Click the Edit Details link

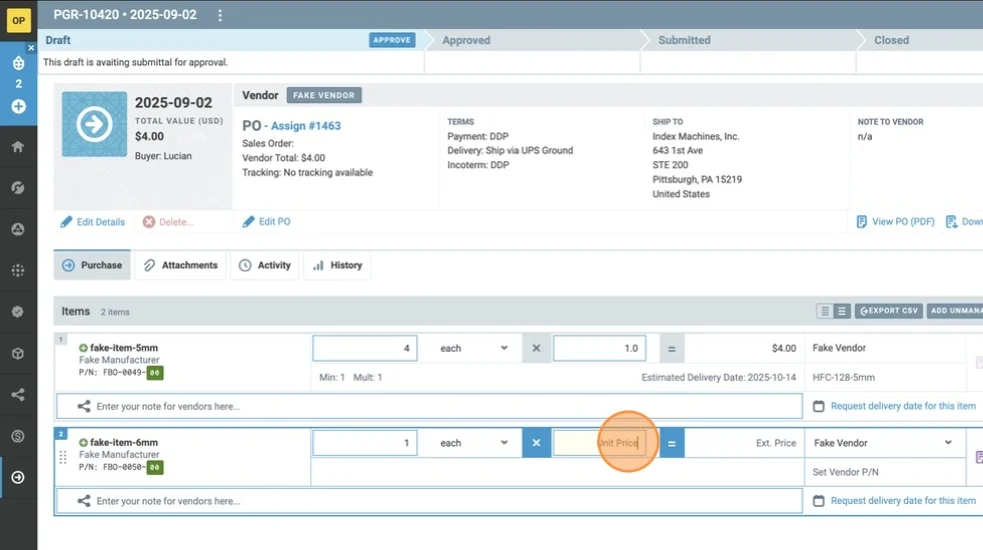click(x=93, y=222)
